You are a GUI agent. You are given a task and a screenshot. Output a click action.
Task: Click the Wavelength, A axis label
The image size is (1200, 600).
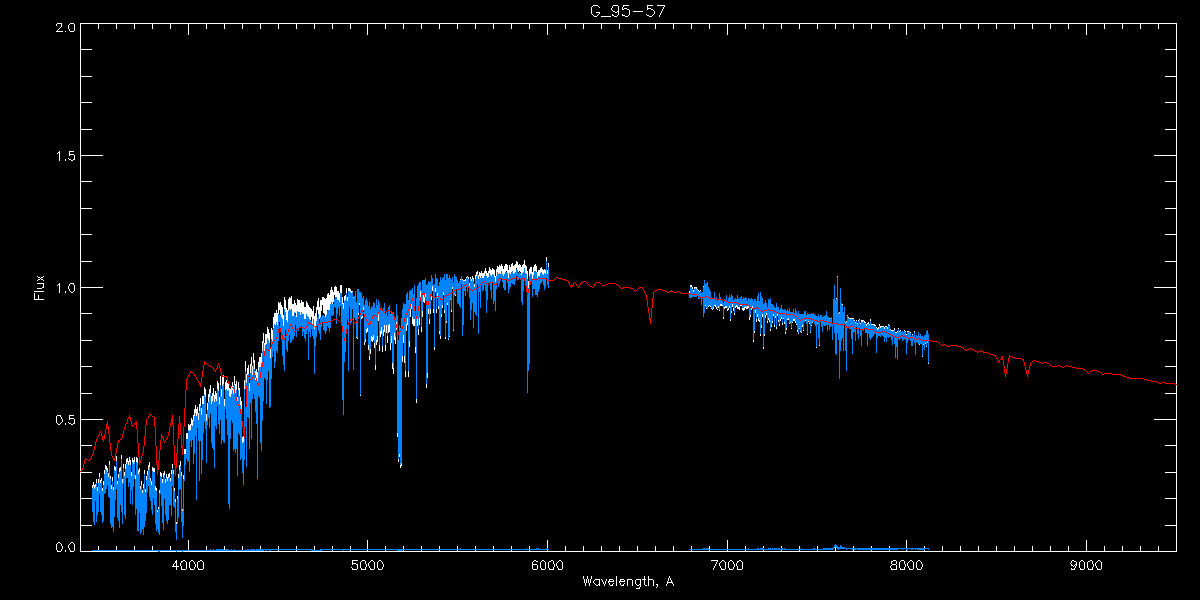point(628,581)
